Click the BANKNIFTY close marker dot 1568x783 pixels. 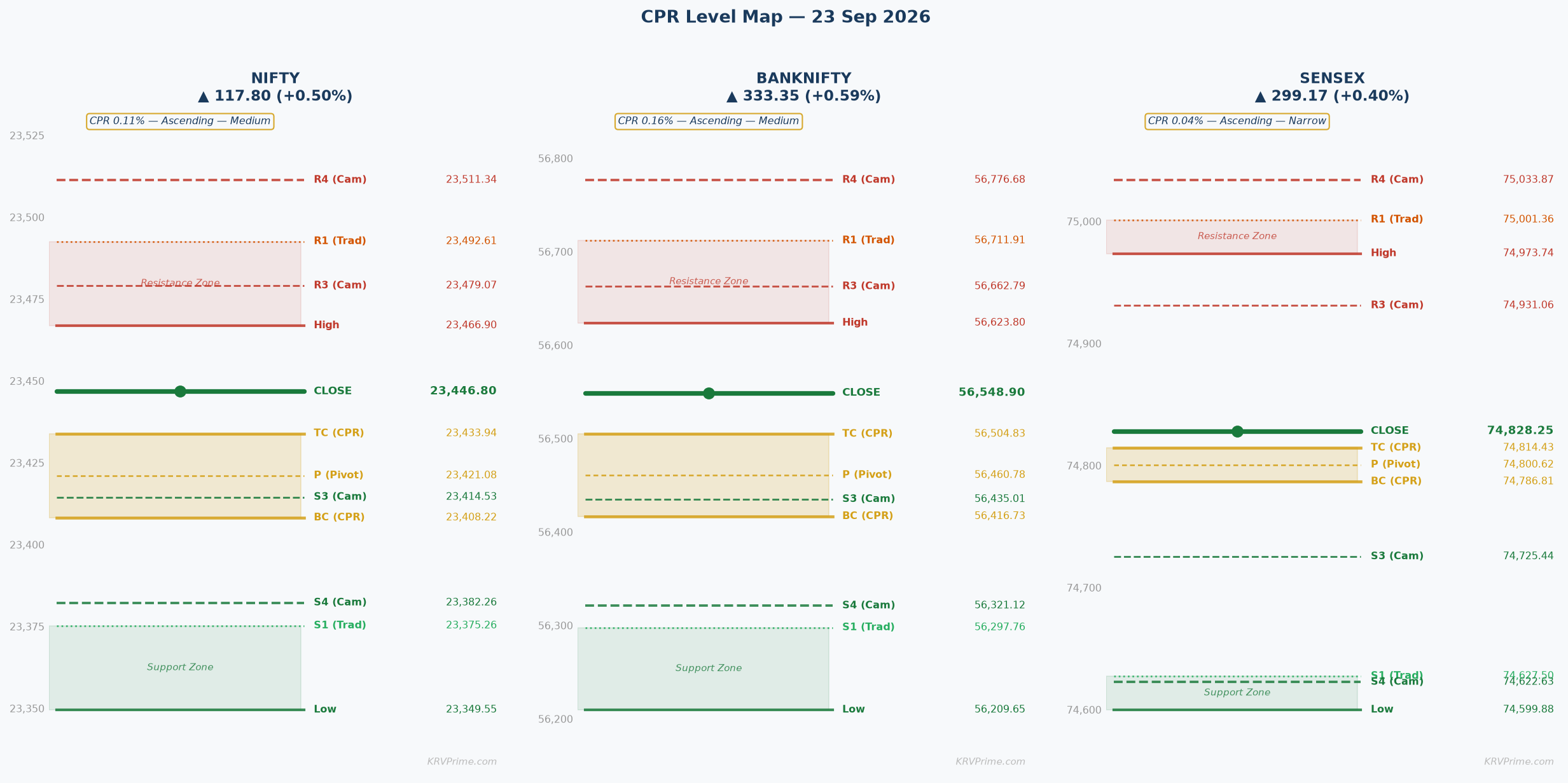coord(709,393)
